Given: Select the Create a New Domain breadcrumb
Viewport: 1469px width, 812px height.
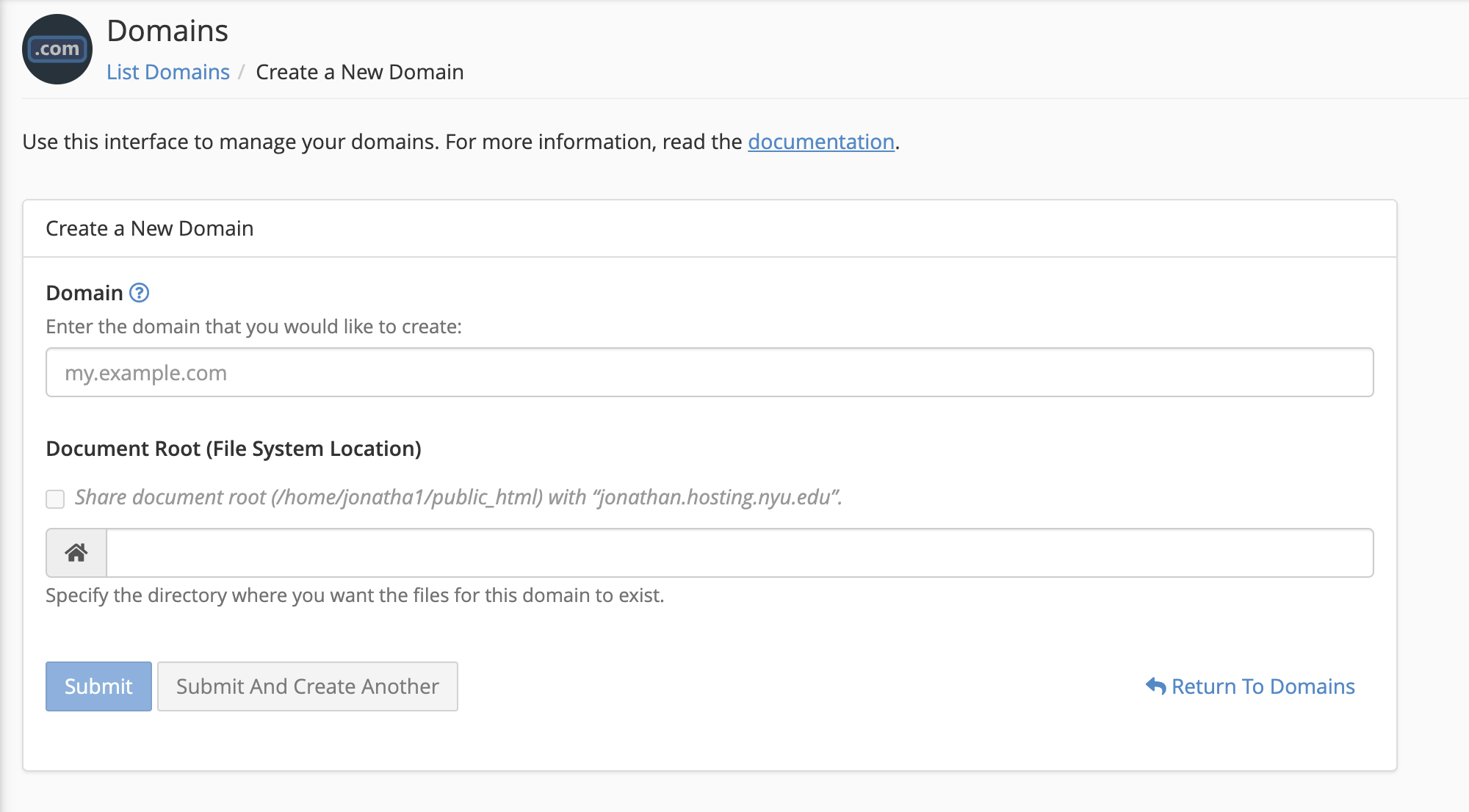Looking at the screenshot, I should [x=359, y=72].
